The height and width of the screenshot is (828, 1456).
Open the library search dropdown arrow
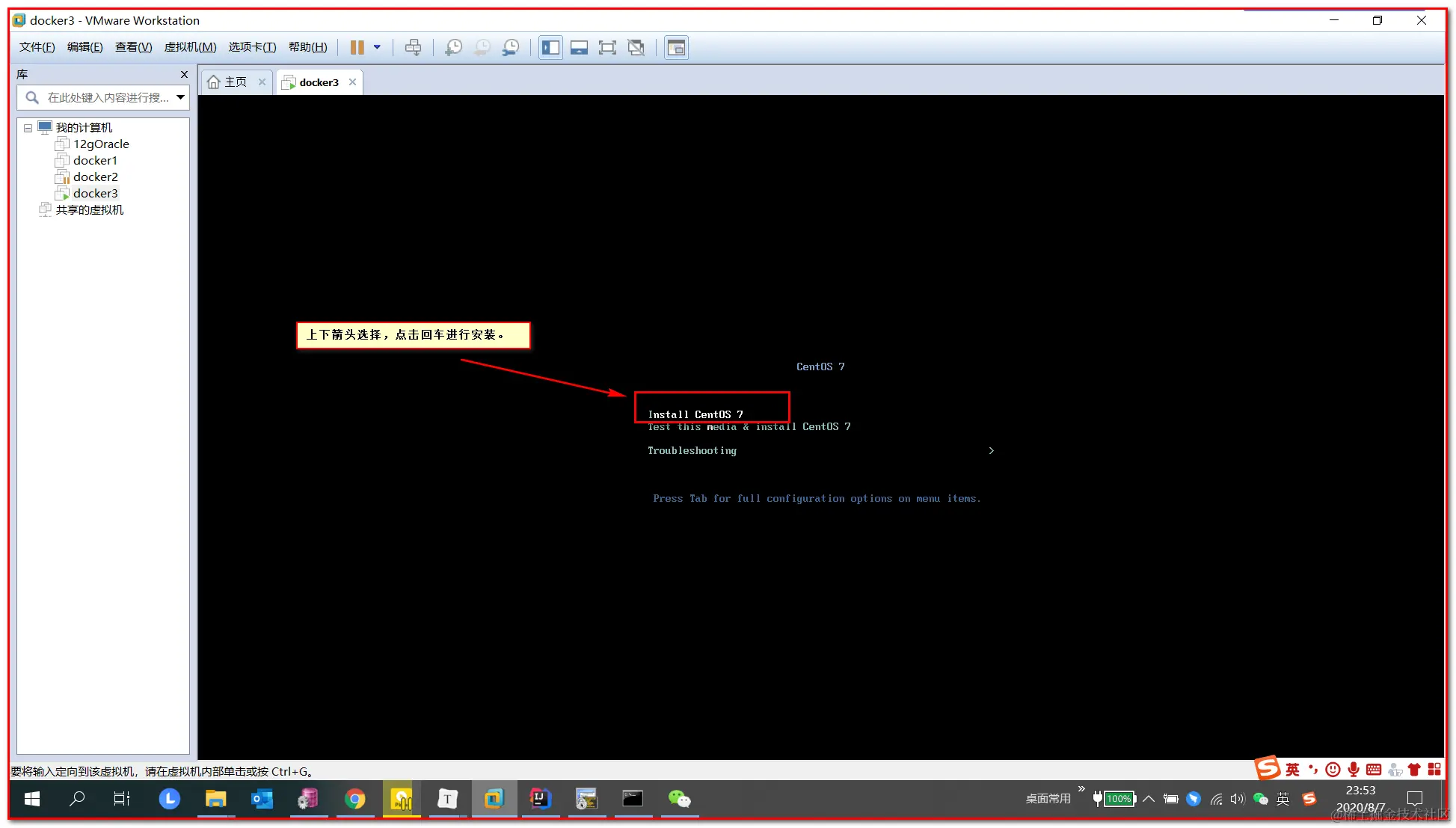[x=180, y=97]
